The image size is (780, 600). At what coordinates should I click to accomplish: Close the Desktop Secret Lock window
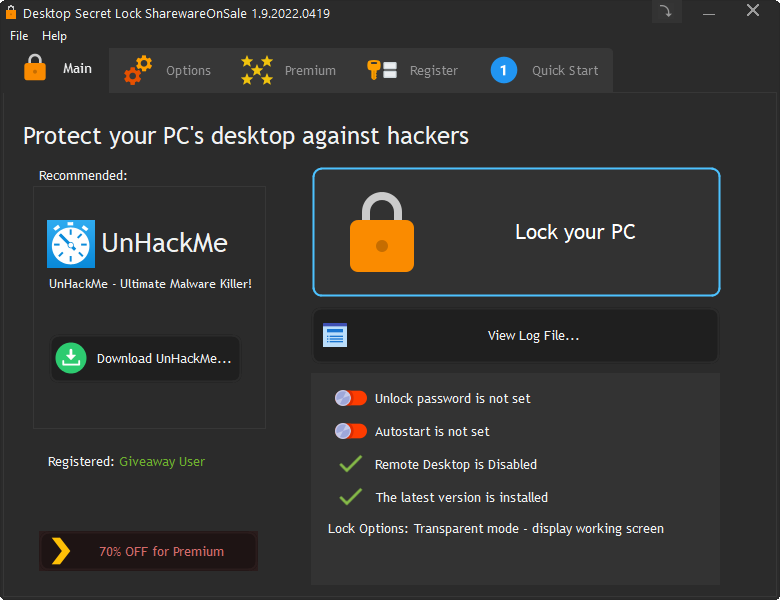click(753, 10)
